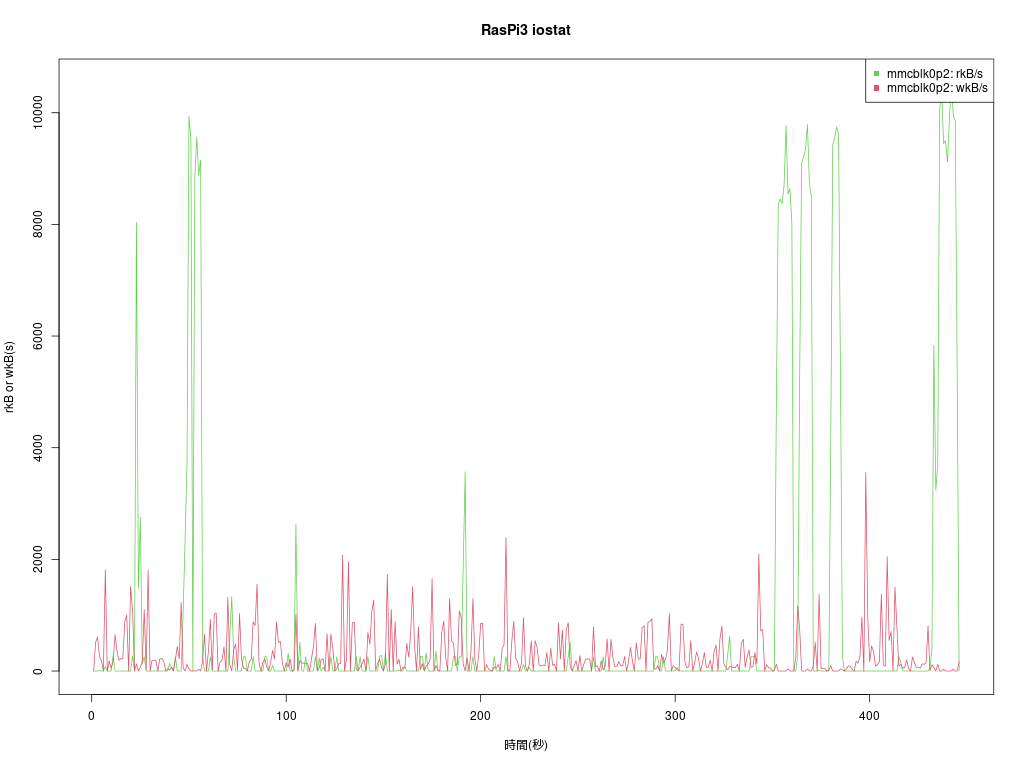Click the green rkB/s legend swatch

[876, 74]
